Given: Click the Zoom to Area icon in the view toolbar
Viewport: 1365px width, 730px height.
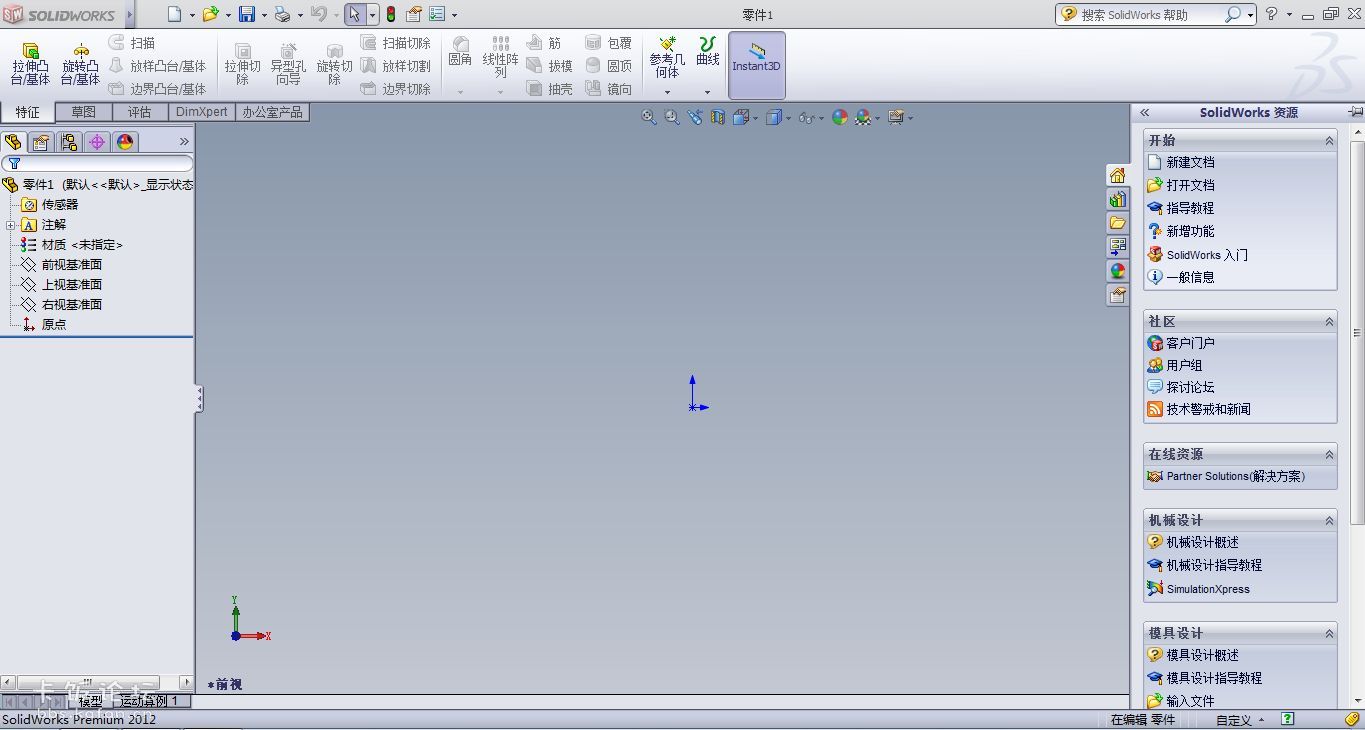Looking at the screenshot, I should coord(672,117).
